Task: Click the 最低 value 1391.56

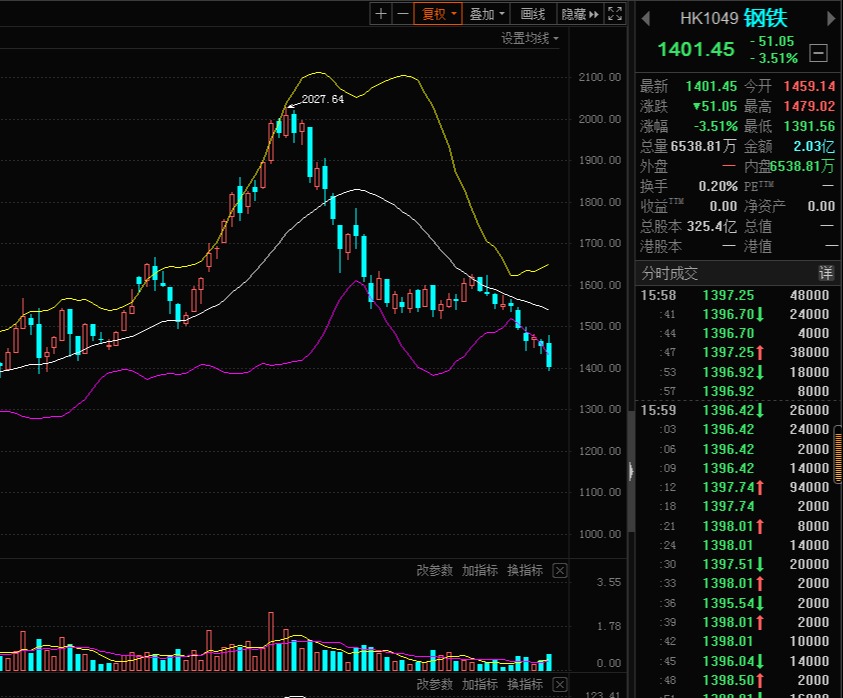Action: pyautogui.click(x=809, y=126)
